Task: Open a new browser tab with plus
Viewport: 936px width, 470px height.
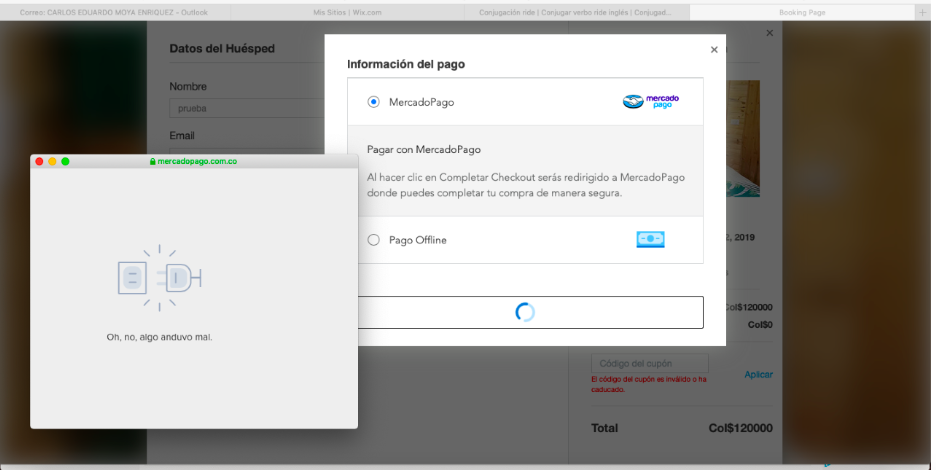Action: click(x=922, y=12)
